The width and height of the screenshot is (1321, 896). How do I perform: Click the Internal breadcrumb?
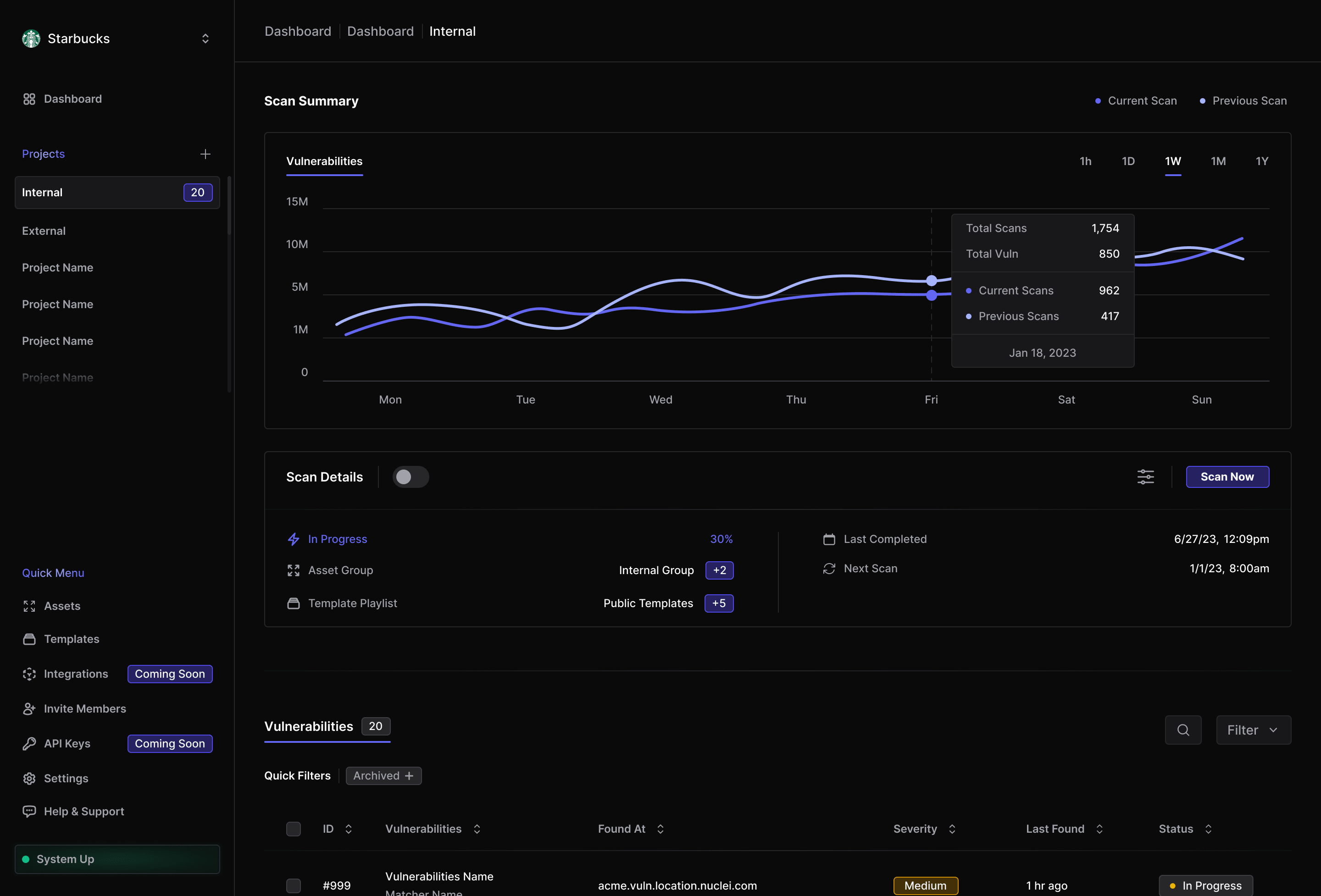click(x=452, y=31)
